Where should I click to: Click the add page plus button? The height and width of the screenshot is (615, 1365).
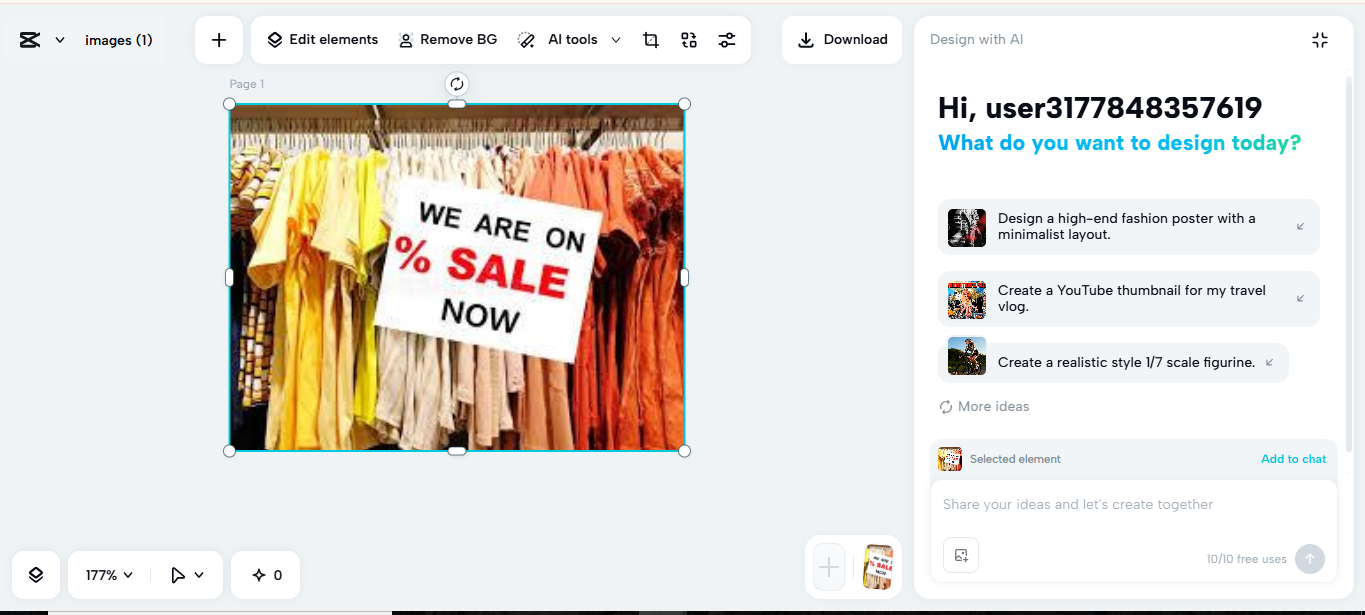coord(829,568)
